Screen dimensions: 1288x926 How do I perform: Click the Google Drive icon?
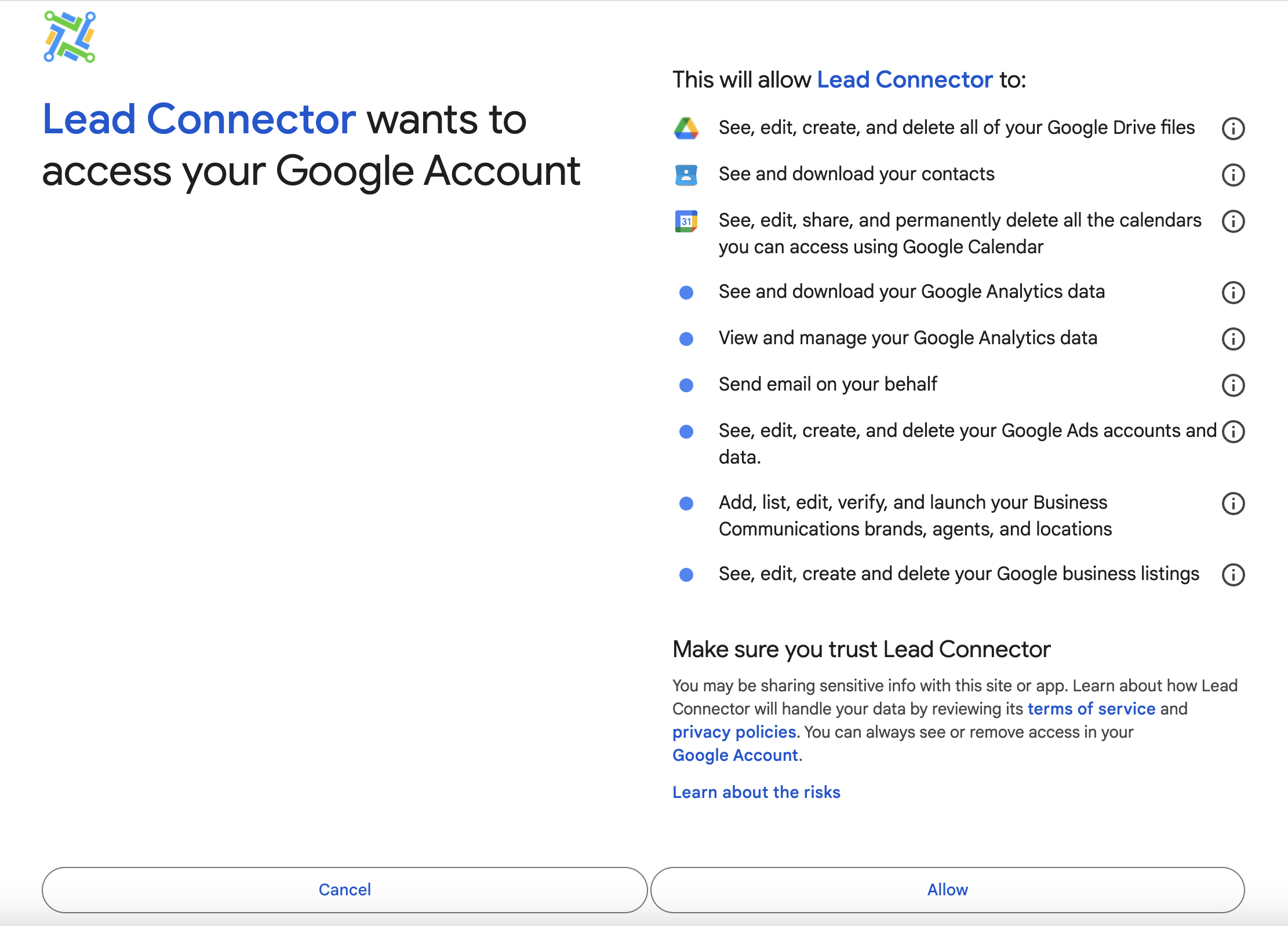pos(686,128)
